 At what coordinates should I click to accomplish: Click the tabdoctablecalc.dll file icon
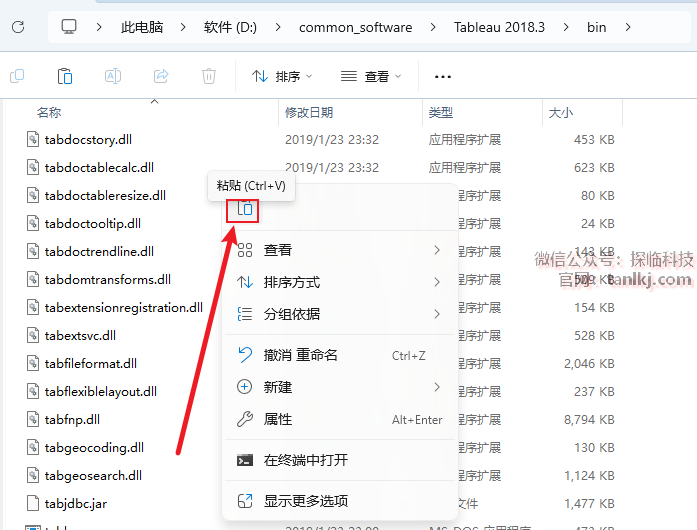33,167
